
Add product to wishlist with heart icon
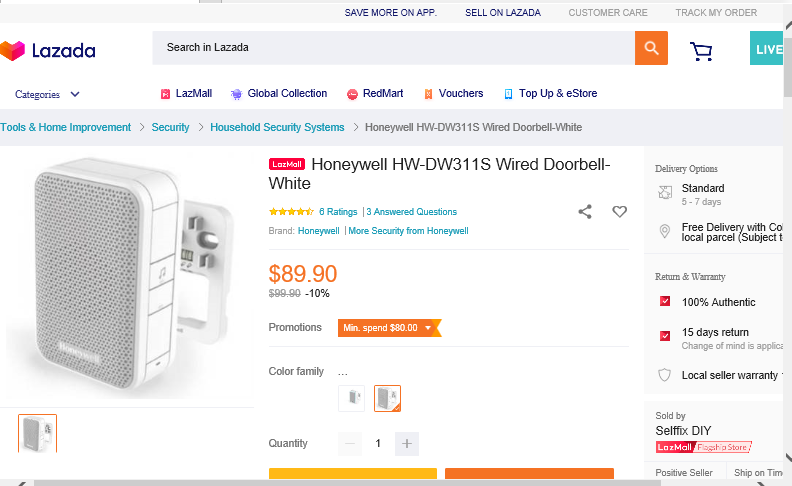[619, 212]
